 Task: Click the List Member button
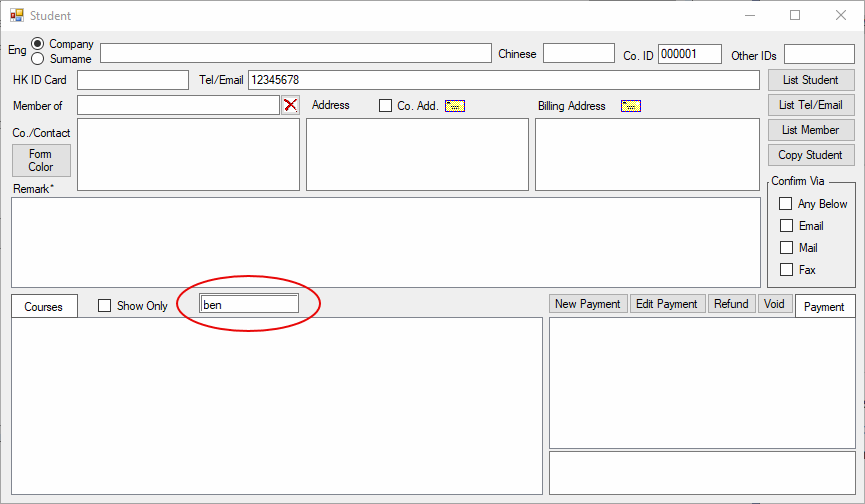pyautogui.click(x=811, y=130)
